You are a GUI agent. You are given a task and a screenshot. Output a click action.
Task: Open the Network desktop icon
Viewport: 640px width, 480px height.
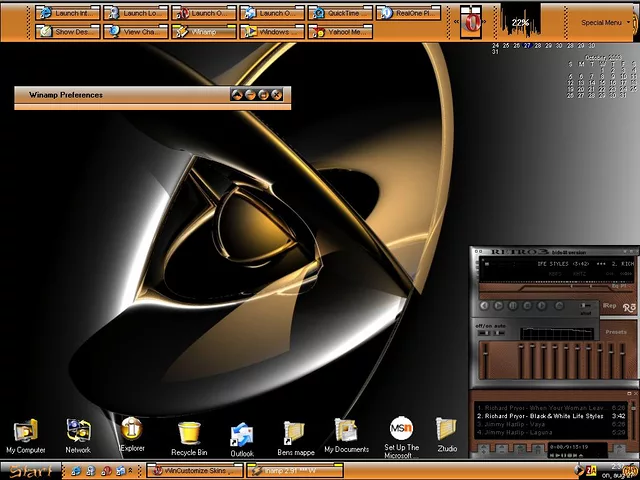[78, 432]
